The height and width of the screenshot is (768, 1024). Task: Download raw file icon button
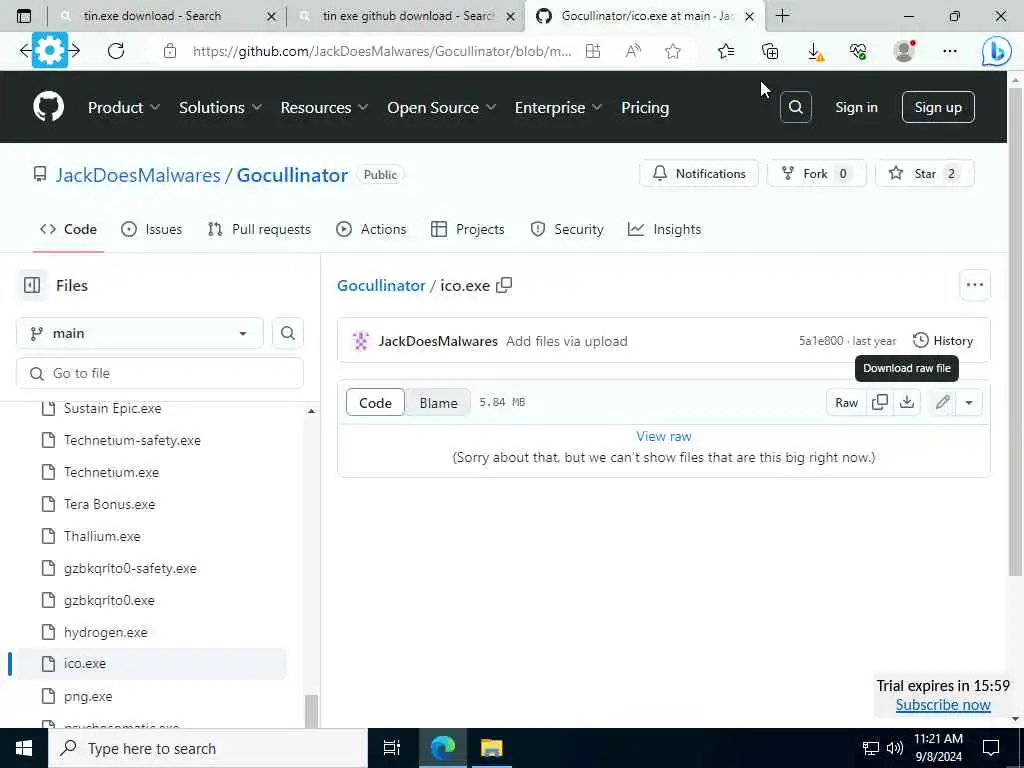coord(906,402)
